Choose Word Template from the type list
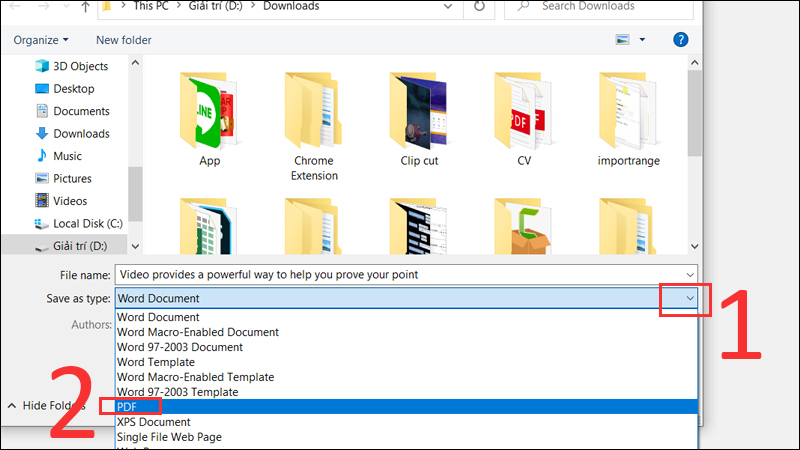The image size is (800, 450). 158,362
